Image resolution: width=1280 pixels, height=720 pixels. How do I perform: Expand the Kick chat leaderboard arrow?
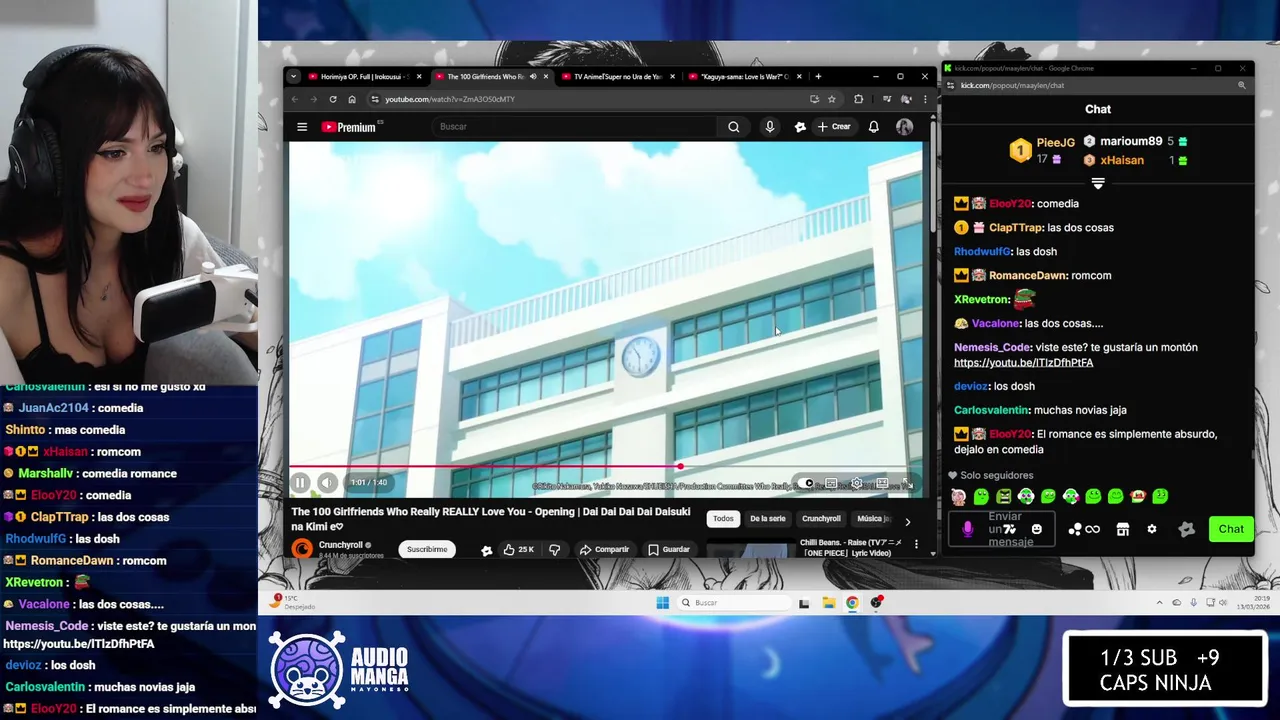pos(1098,184)
